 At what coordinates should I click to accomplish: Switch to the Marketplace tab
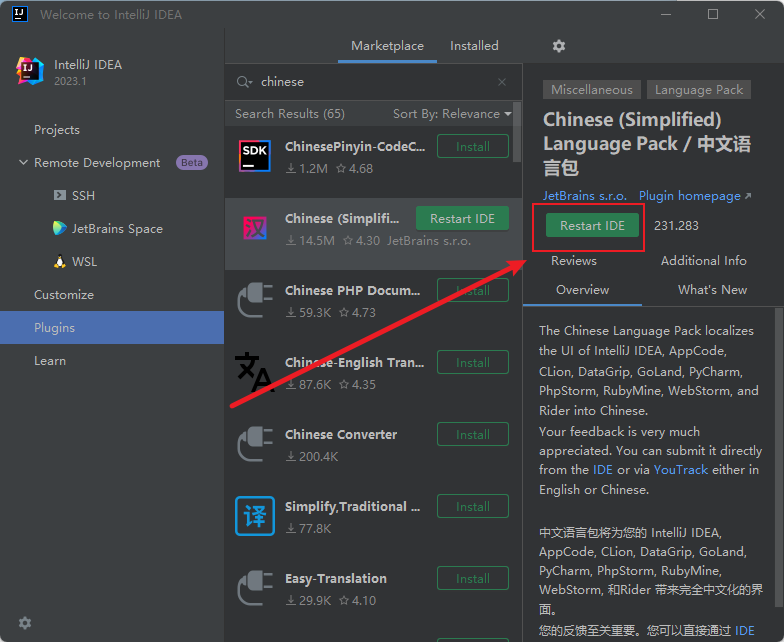point(388,46)
